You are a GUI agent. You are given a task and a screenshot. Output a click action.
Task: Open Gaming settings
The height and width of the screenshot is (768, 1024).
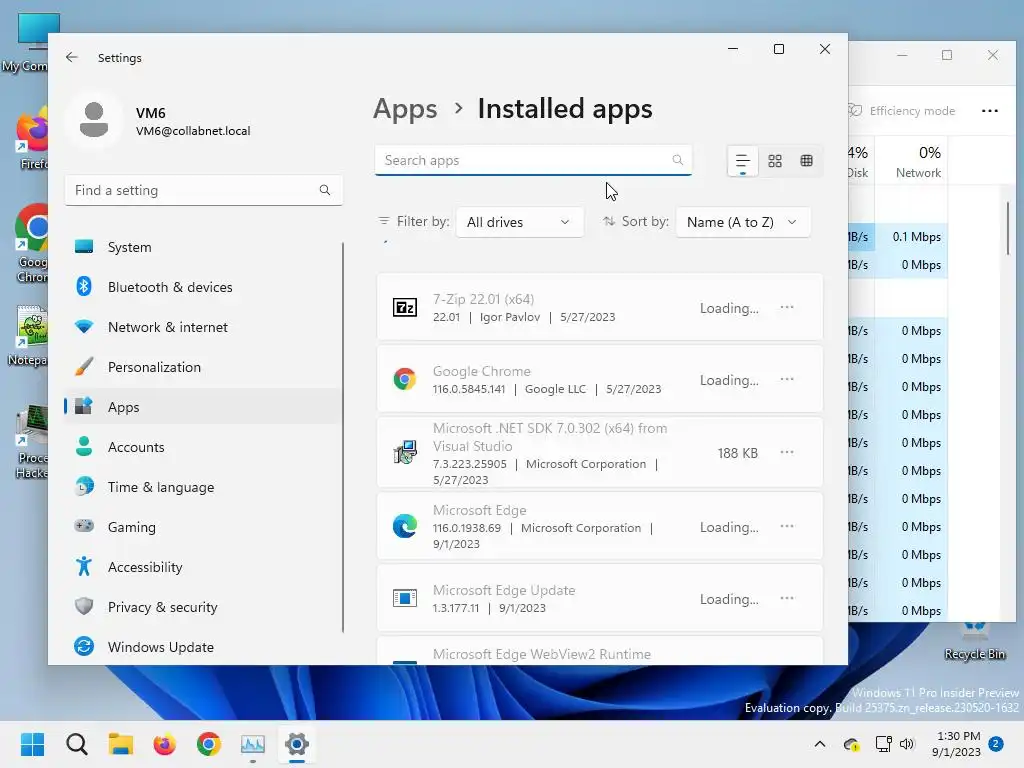pyautogui.click(x=203, y=527)
